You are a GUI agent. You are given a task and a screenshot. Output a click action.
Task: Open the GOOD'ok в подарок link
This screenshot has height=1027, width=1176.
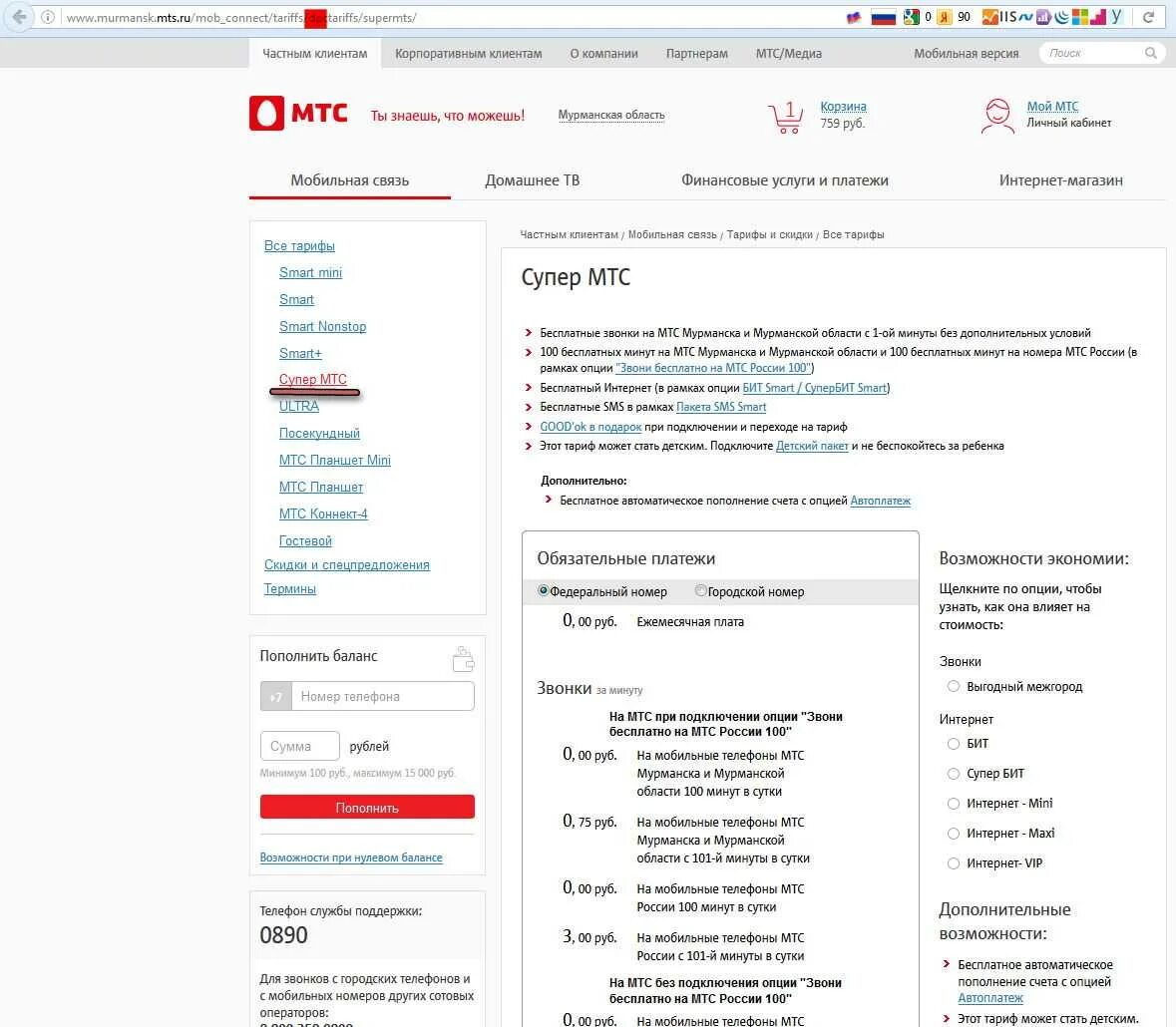coord(590,427)
